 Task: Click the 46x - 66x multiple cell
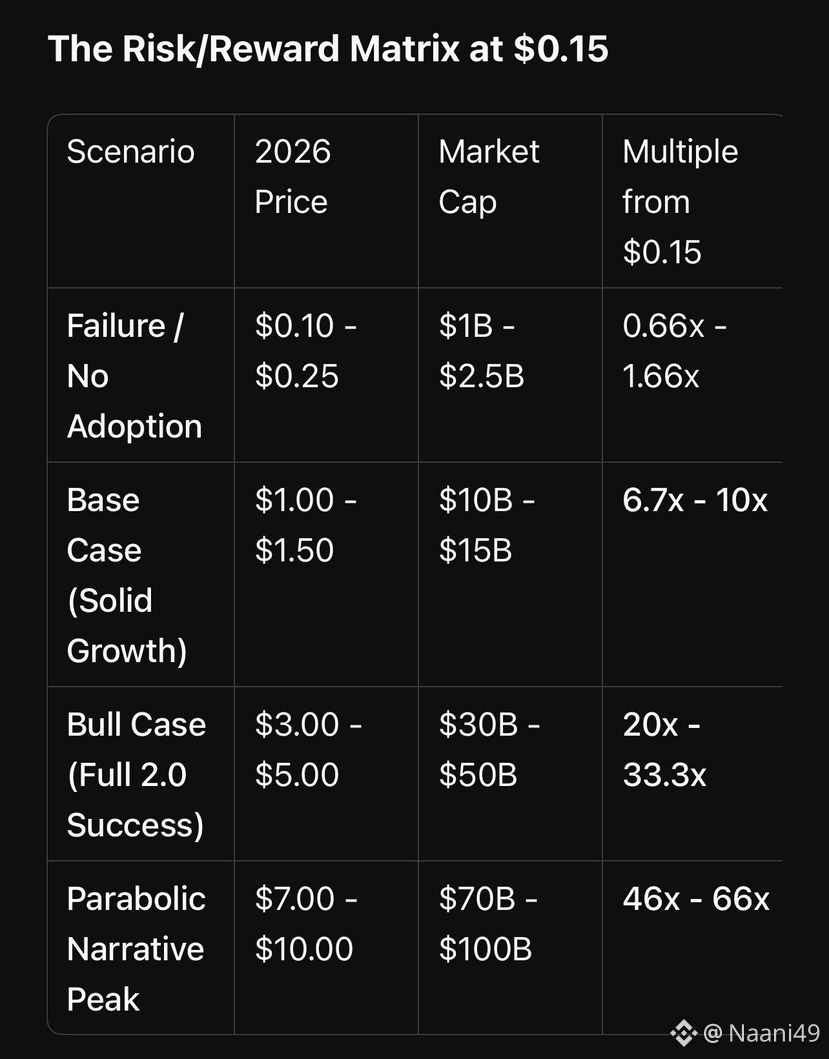[x=696, y=898]
